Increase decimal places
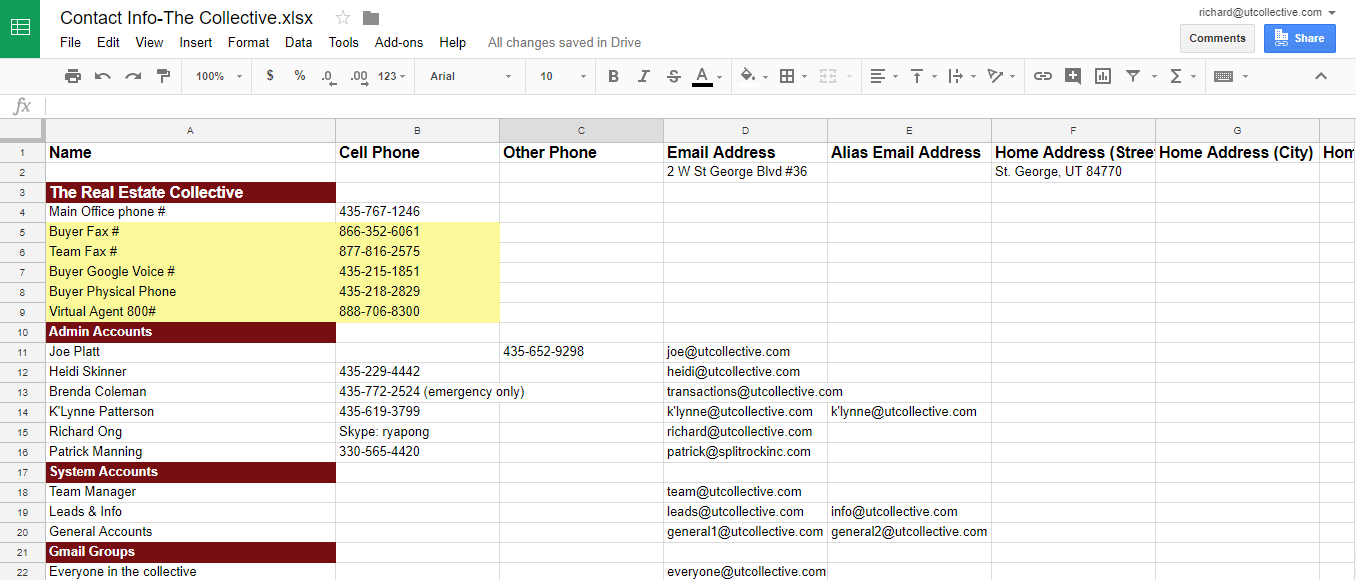Image resolution: width=1356 pixels, height=580 pixels. coord(359,76)
